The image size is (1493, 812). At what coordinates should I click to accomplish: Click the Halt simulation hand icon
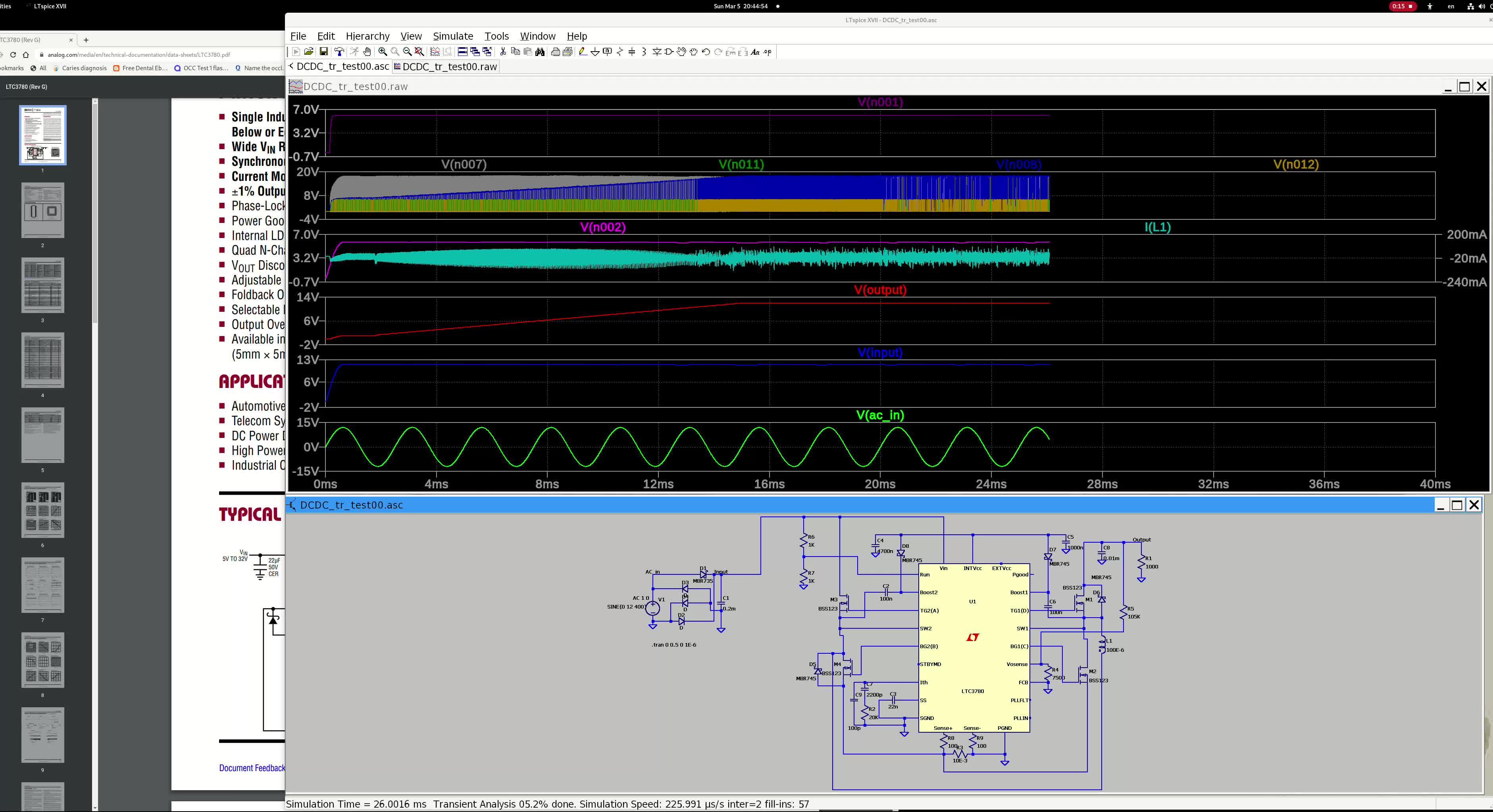point(367,52)
